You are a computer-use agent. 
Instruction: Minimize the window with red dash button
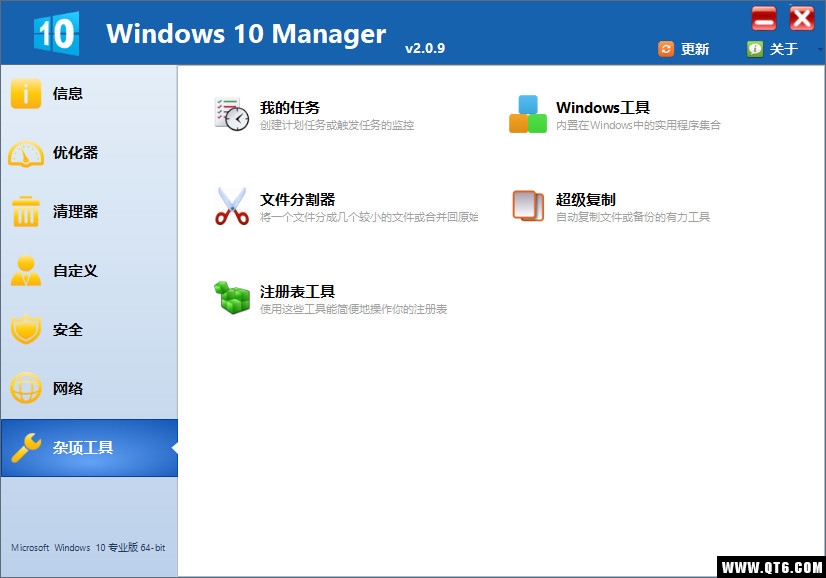(764, 18)
